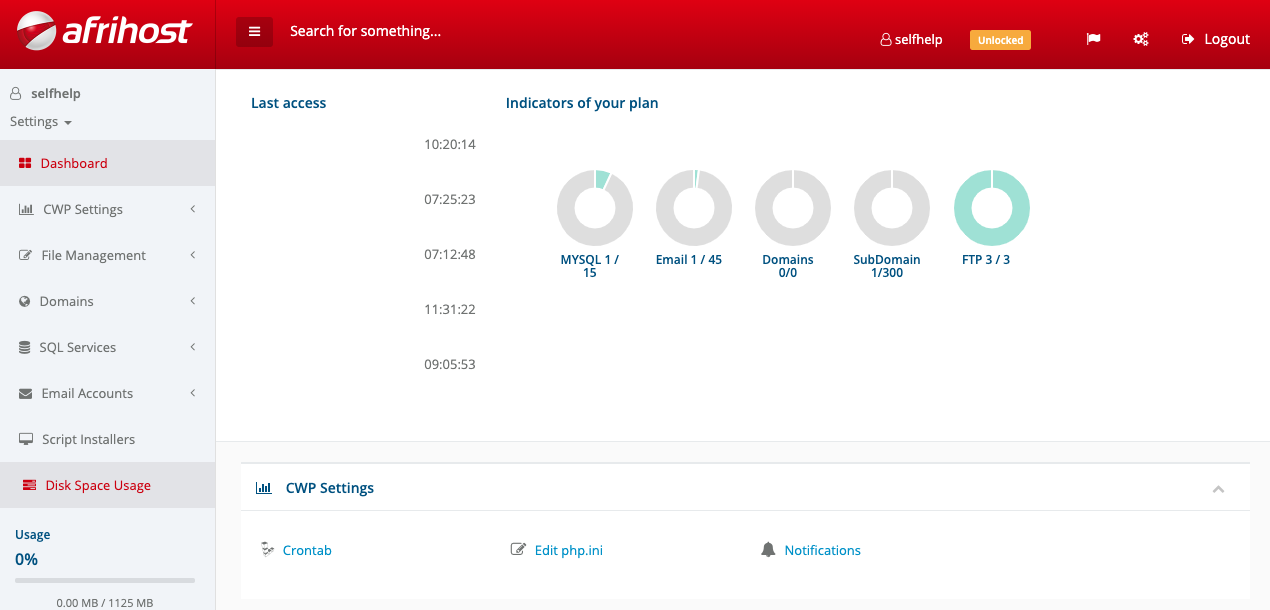Image resolution: width=1270 pixels, height=610 pixels.
Task: Click the Crontab icon
Action: [267, 549]
